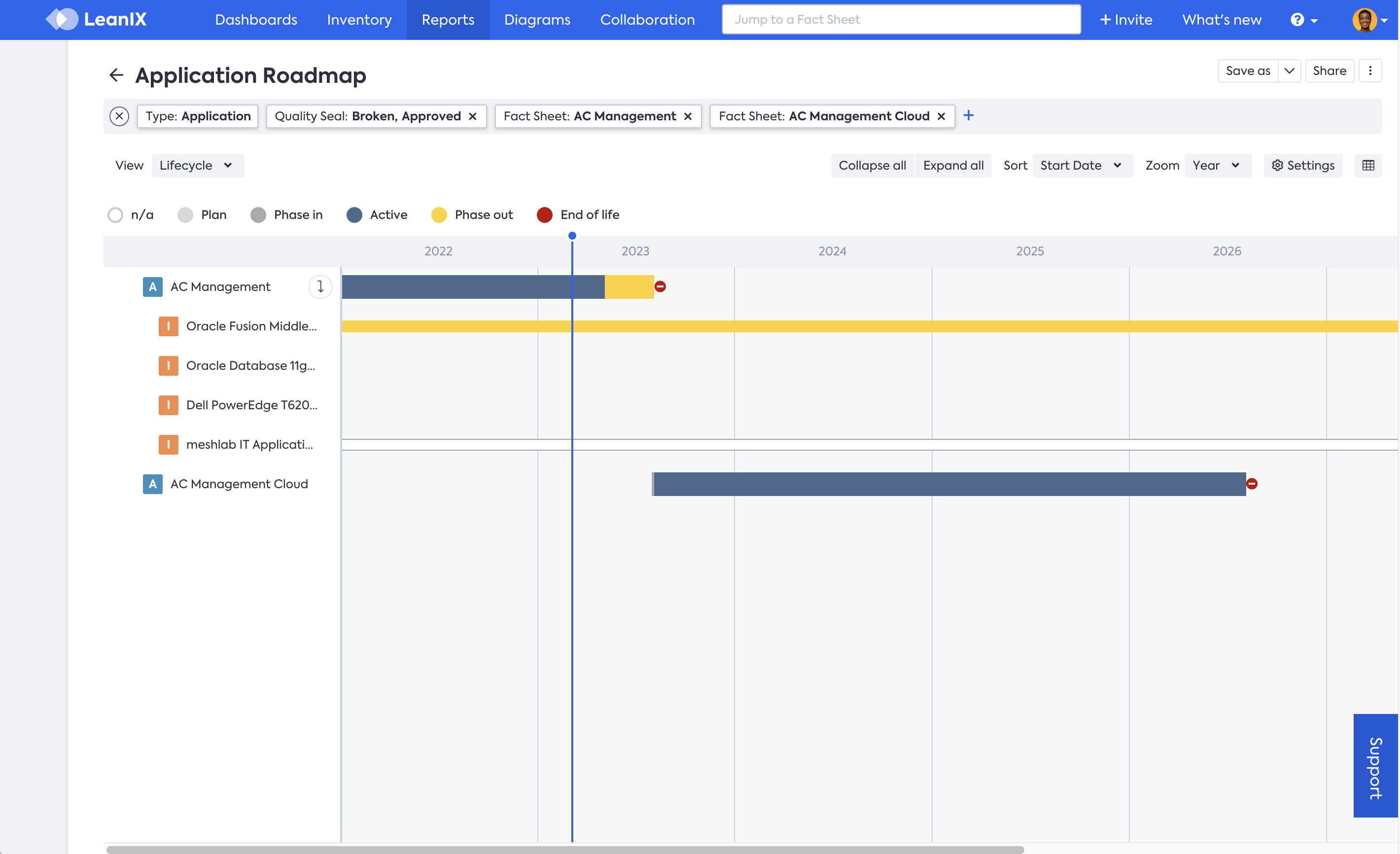1400x854 pixels.
Task: Clear all filters with circled X icon
Action: click(x=119, y=116)
